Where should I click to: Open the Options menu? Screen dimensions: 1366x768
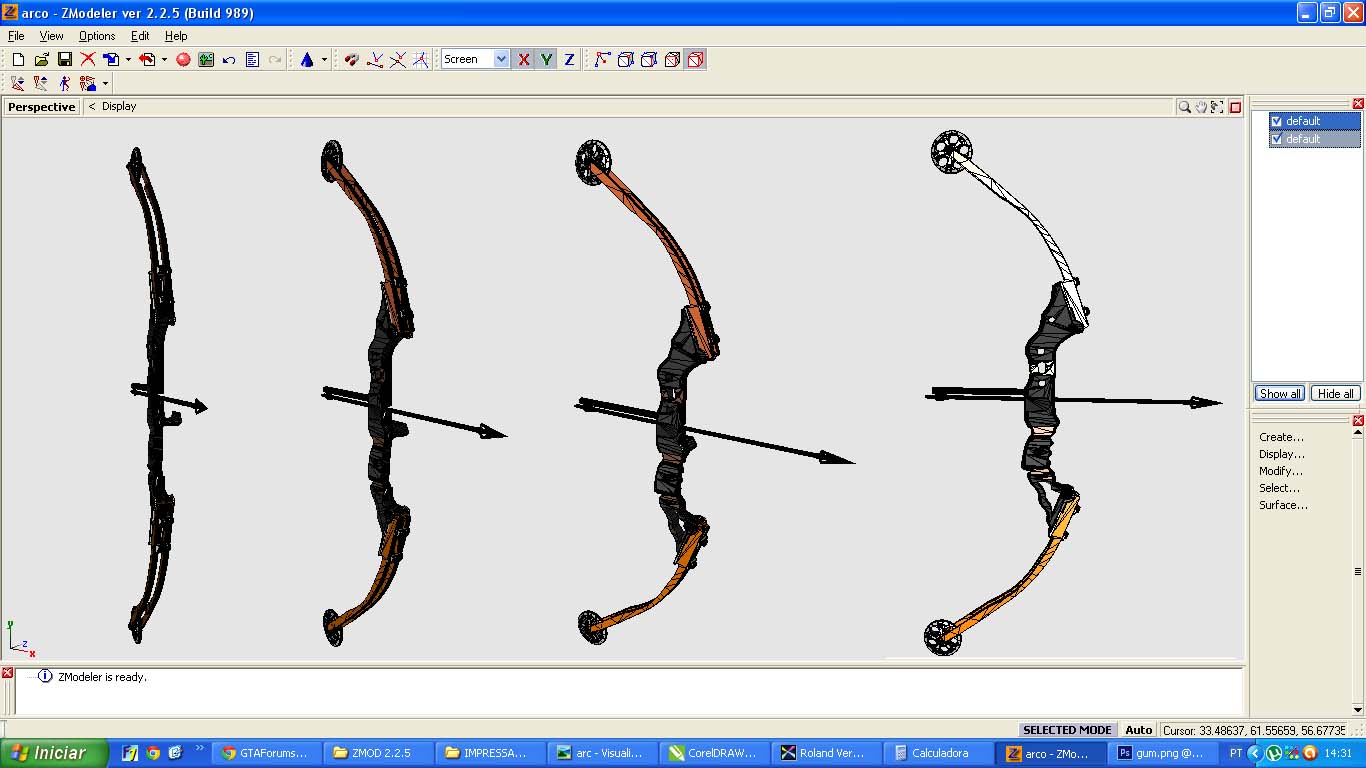[x=97, y=36]
